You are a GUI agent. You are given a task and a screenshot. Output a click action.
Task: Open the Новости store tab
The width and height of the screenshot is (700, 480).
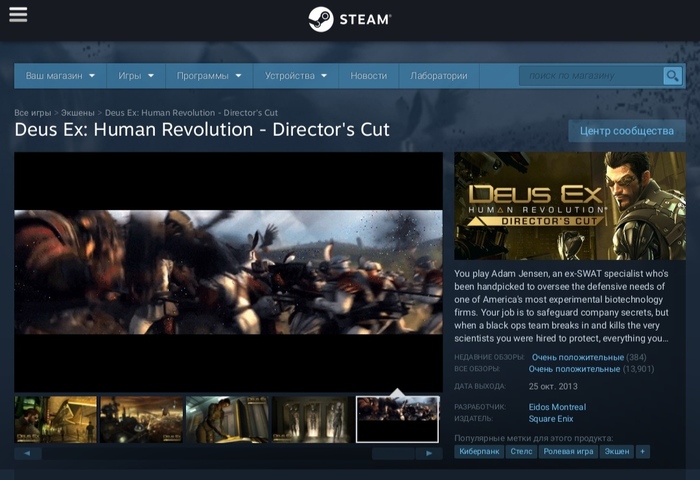[x=368, y=76]
